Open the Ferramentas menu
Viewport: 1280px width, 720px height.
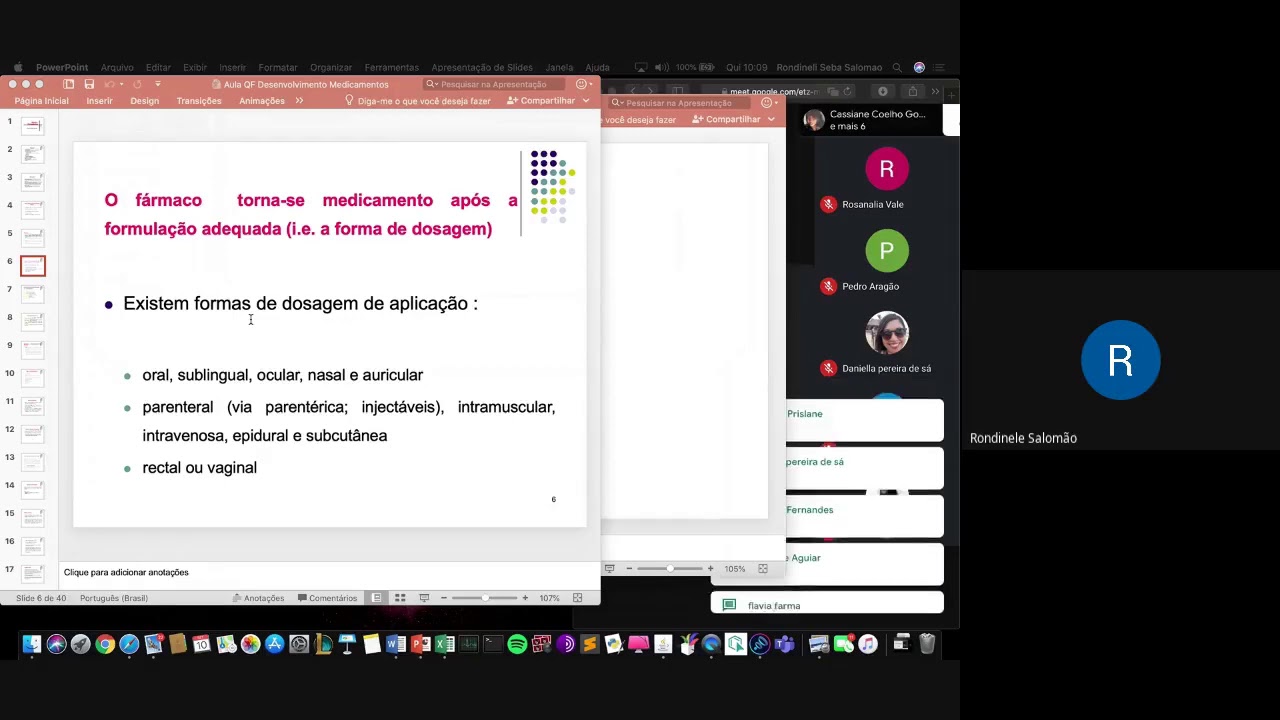[x=392, y=67]
